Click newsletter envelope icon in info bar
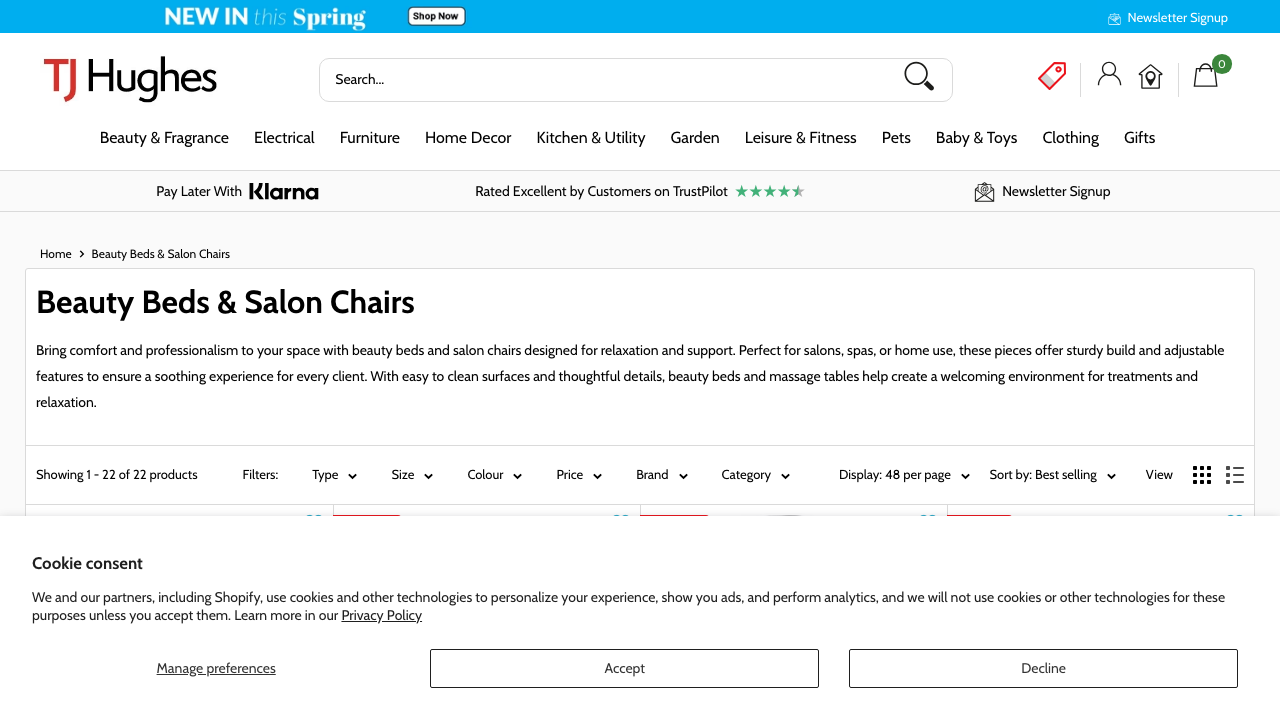This screenshot has height=720, width=1280. [x=984, y=192]
